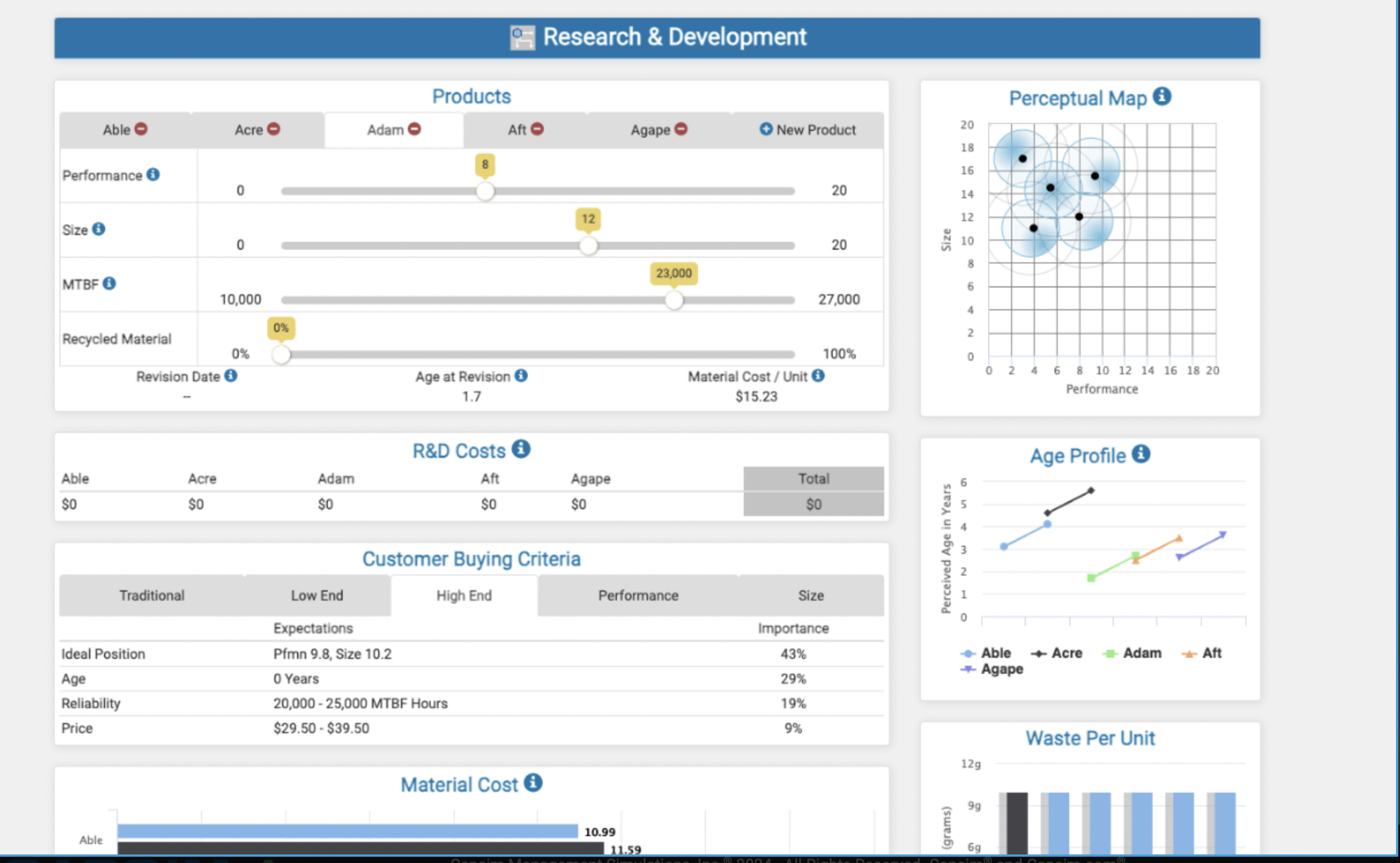Click the Revision Date info icon
This screenshot has width=1400, height=863.
point(231,375)
